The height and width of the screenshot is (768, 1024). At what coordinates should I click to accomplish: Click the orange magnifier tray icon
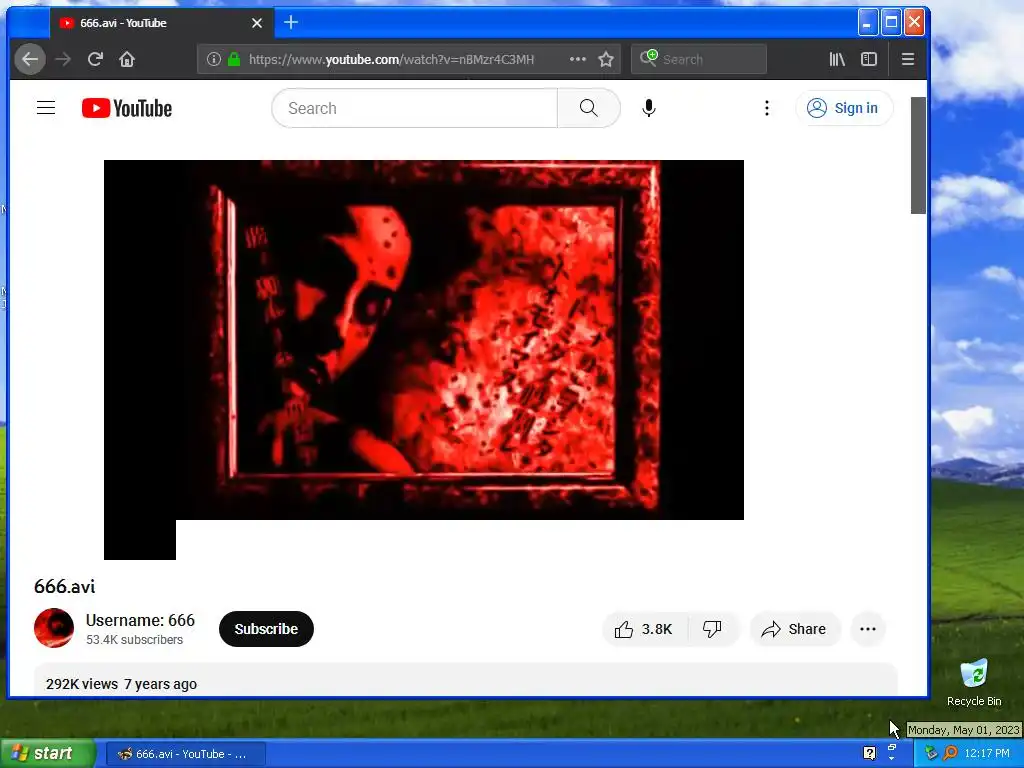(x=950, y=754)
